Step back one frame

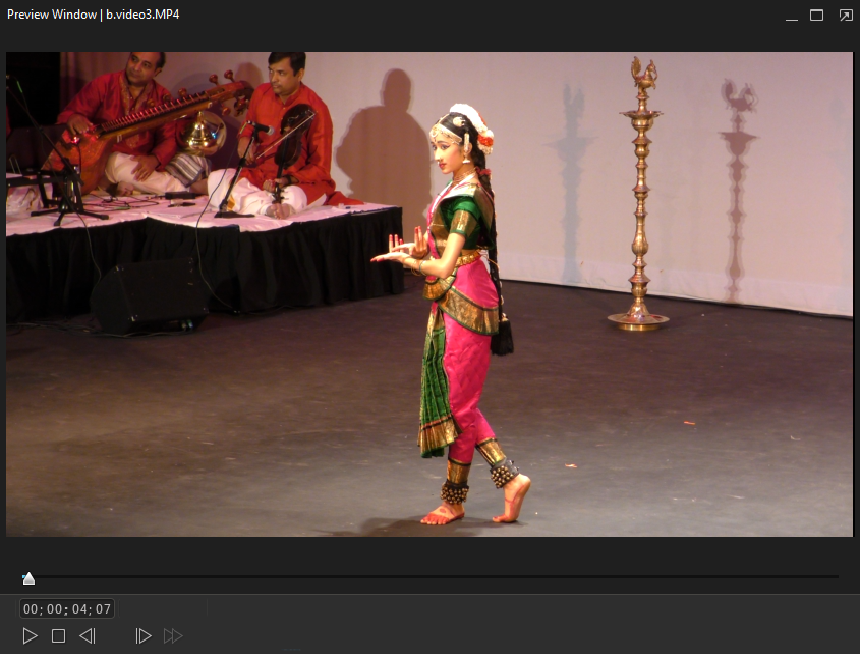click(x=88, y=636)
